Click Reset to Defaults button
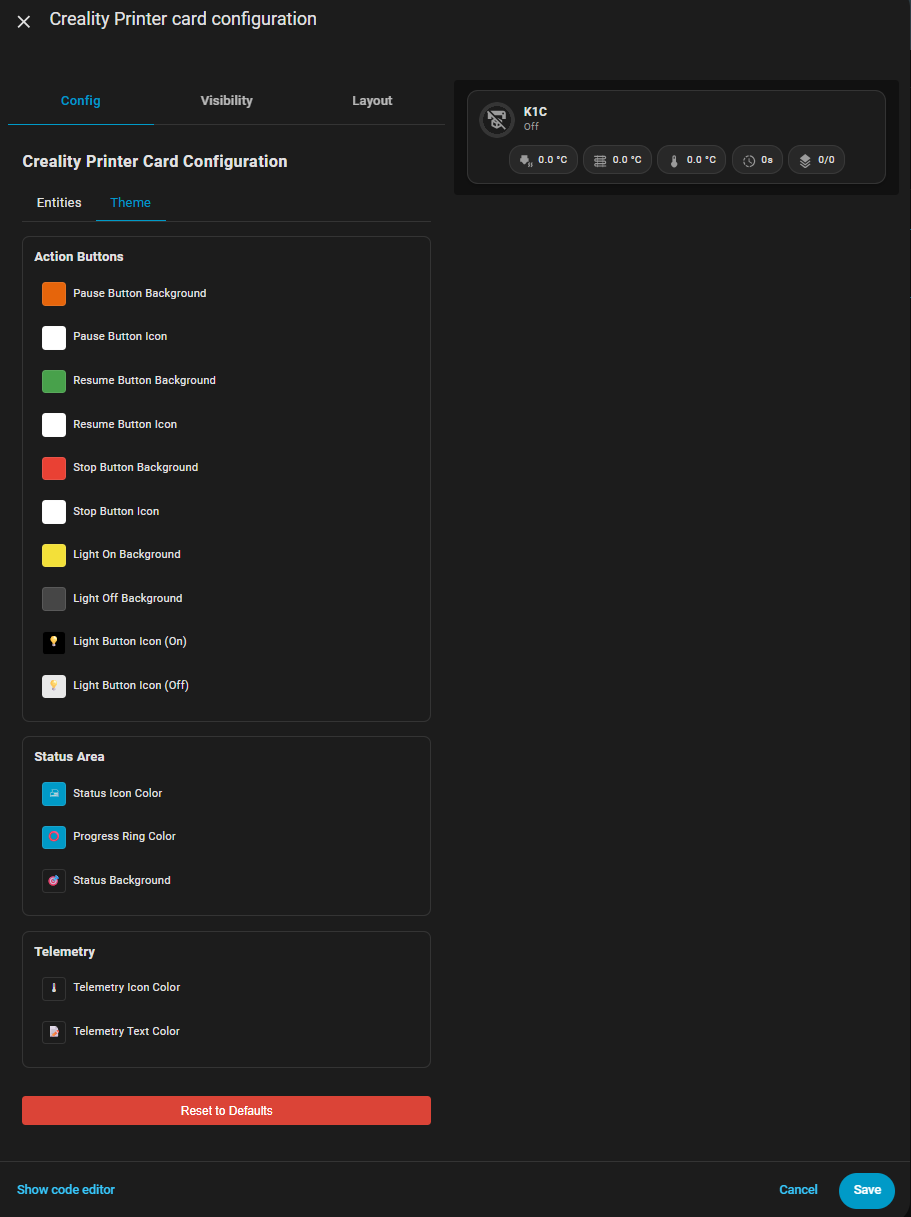 point(226,1111)
